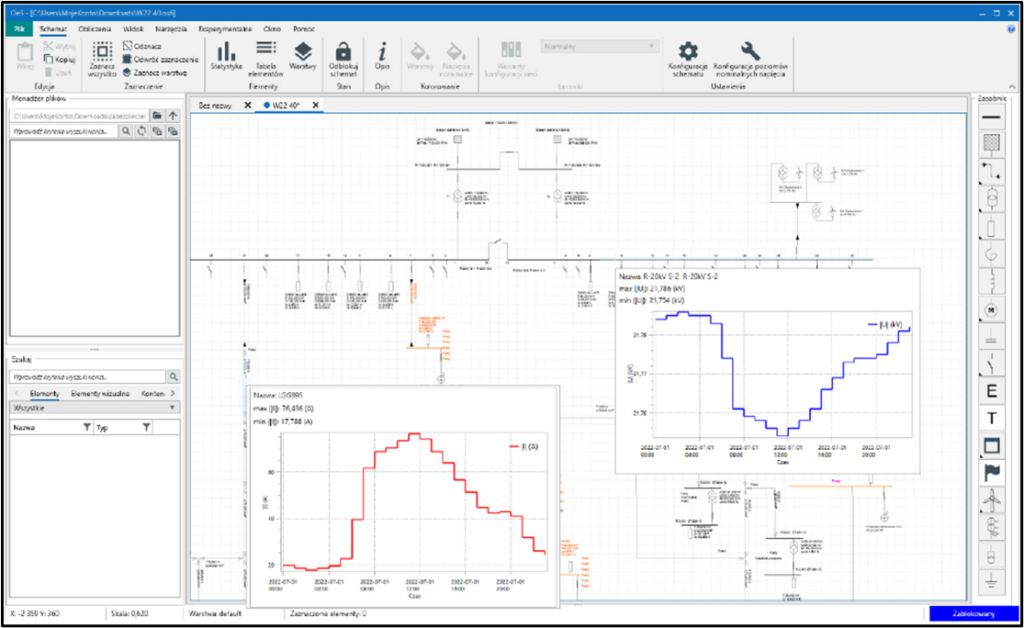The height and width of the screenshot is (628, 1024).
Task: Click file manager search input field
Action: click(64, 131)
